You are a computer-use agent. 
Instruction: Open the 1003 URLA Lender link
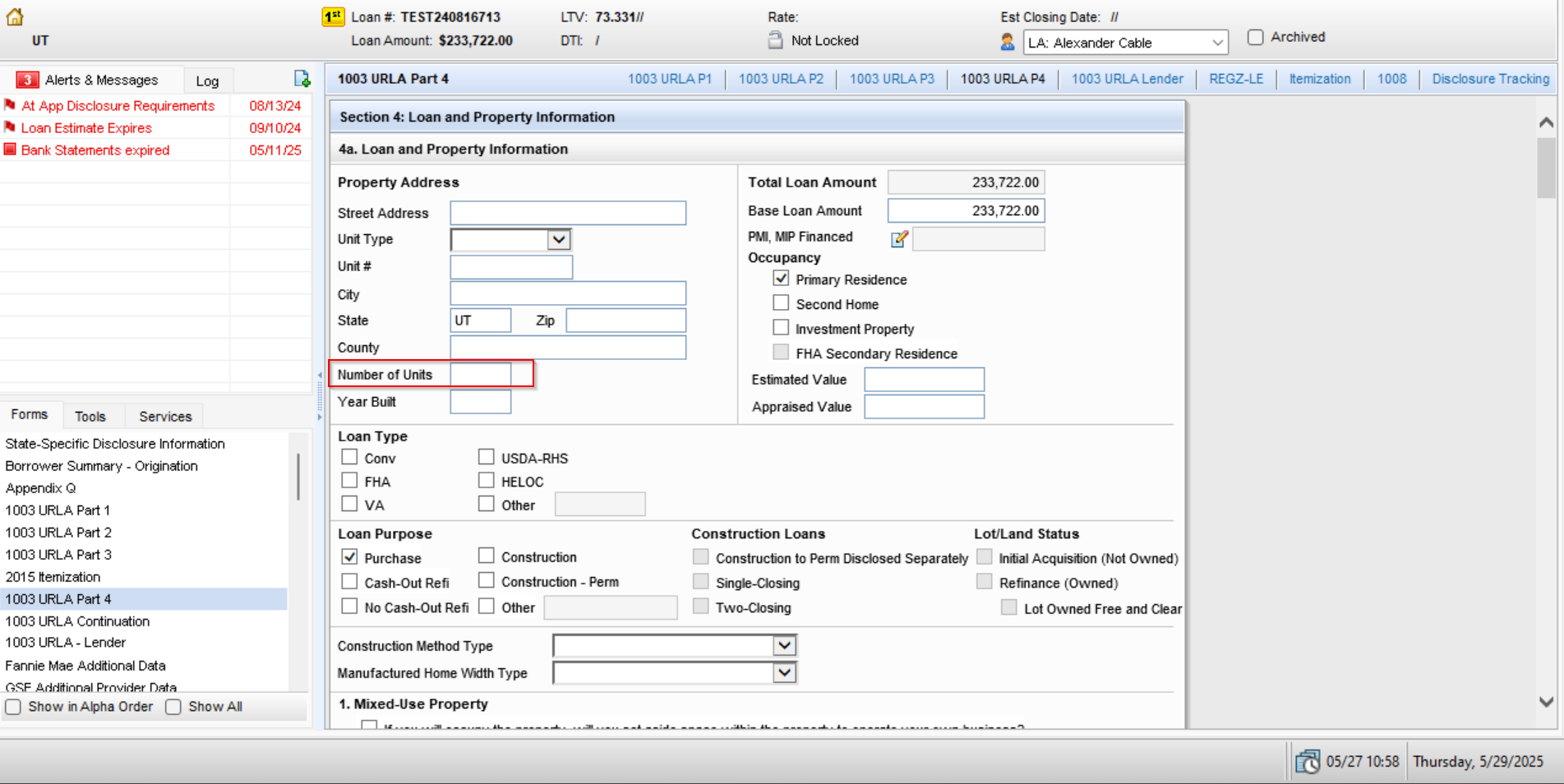coord(1128,79)
